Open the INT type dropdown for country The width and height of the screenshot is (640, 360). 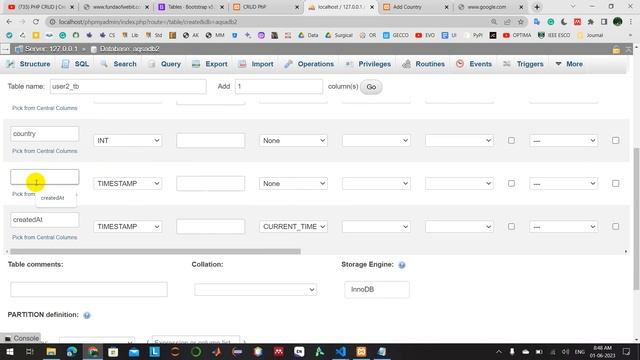pos(128,140)
